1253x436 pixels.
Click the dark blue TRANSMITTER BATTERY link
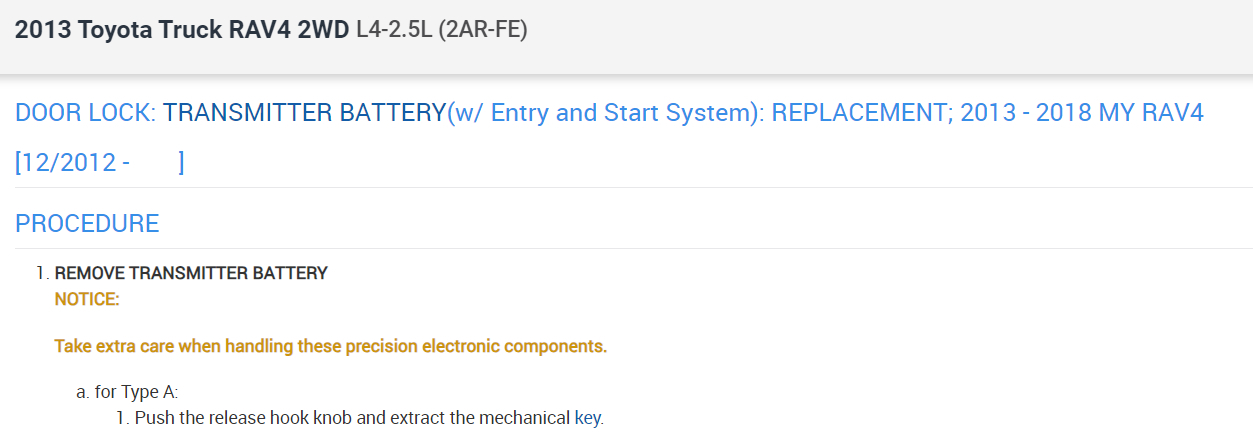tap(303, 113)
